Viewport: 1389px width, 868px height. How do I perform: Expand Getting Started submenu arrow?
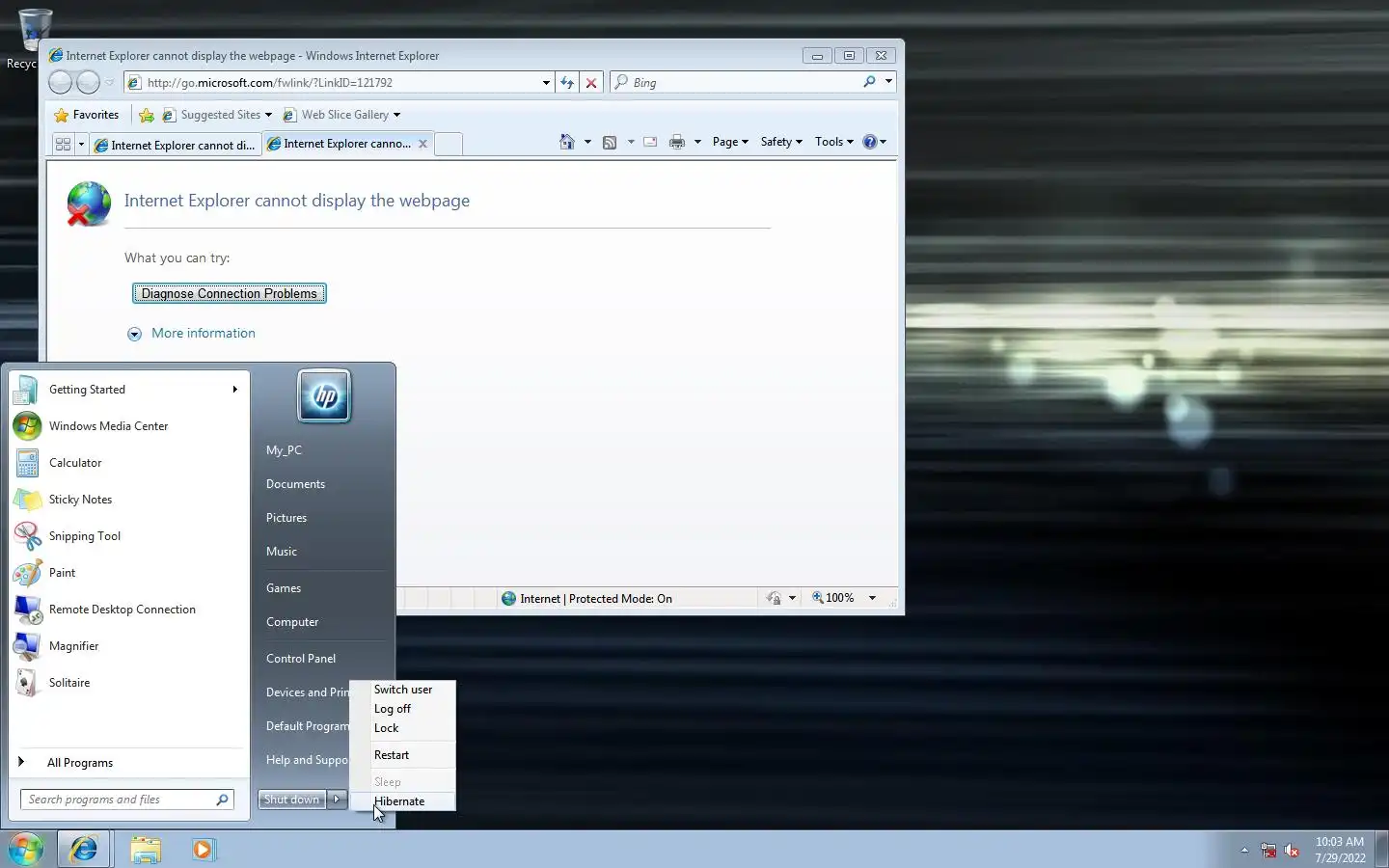234,390
